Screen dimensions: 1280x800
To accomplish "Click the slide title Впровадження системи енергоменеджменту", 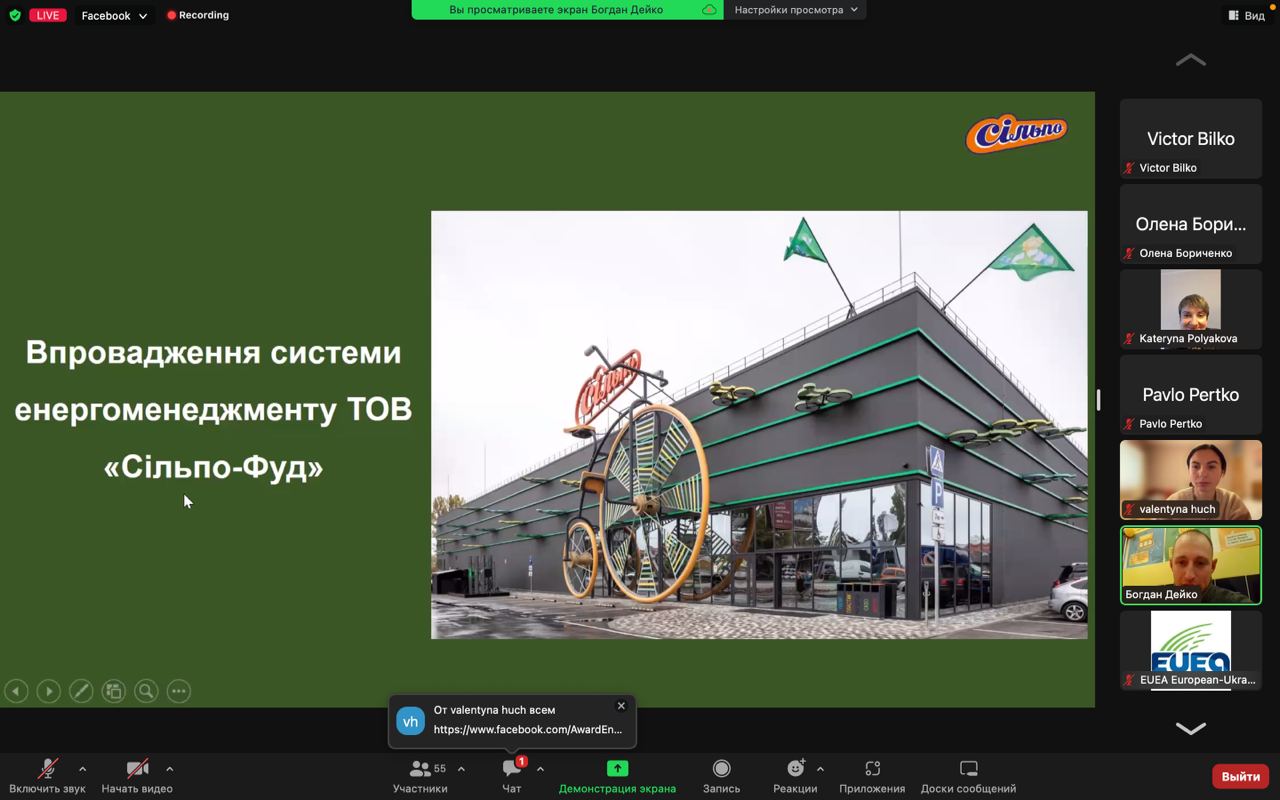I will tap(213, 409).
